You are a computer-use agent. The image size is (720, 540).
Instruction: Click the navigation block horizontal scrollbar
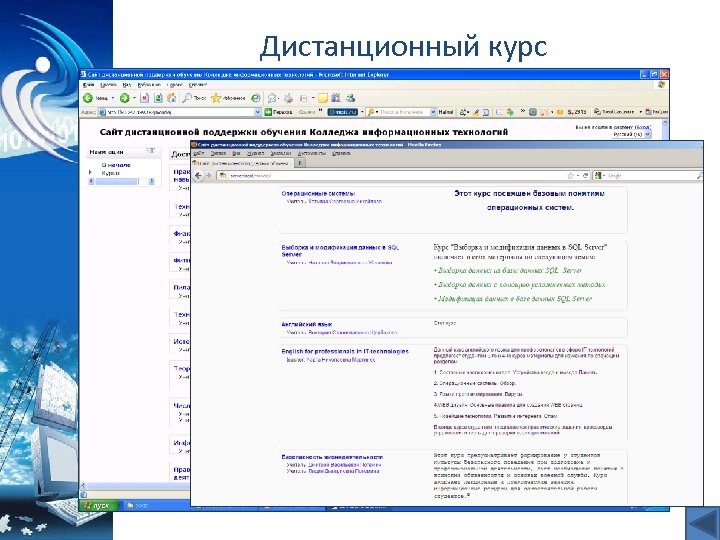(121, 181)
